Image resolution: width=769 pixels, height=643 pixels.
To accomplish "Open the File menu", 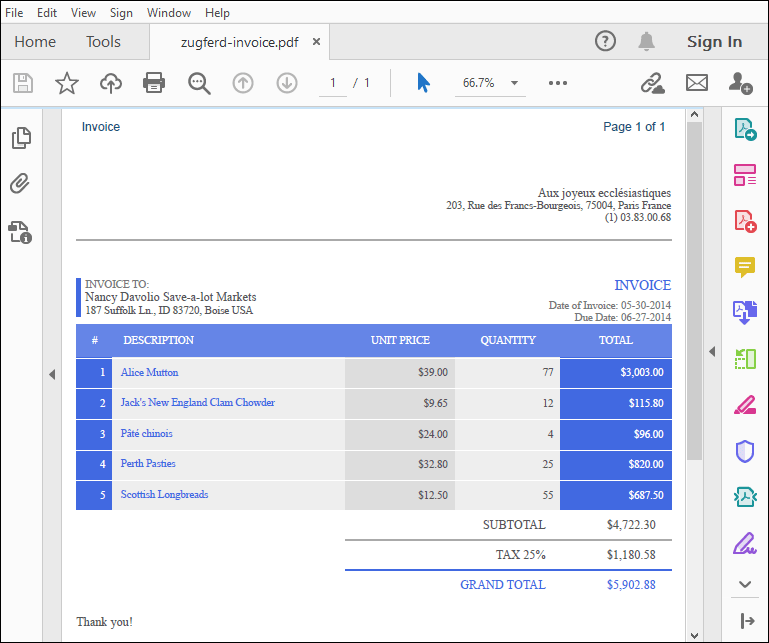I will coord(14,13).
